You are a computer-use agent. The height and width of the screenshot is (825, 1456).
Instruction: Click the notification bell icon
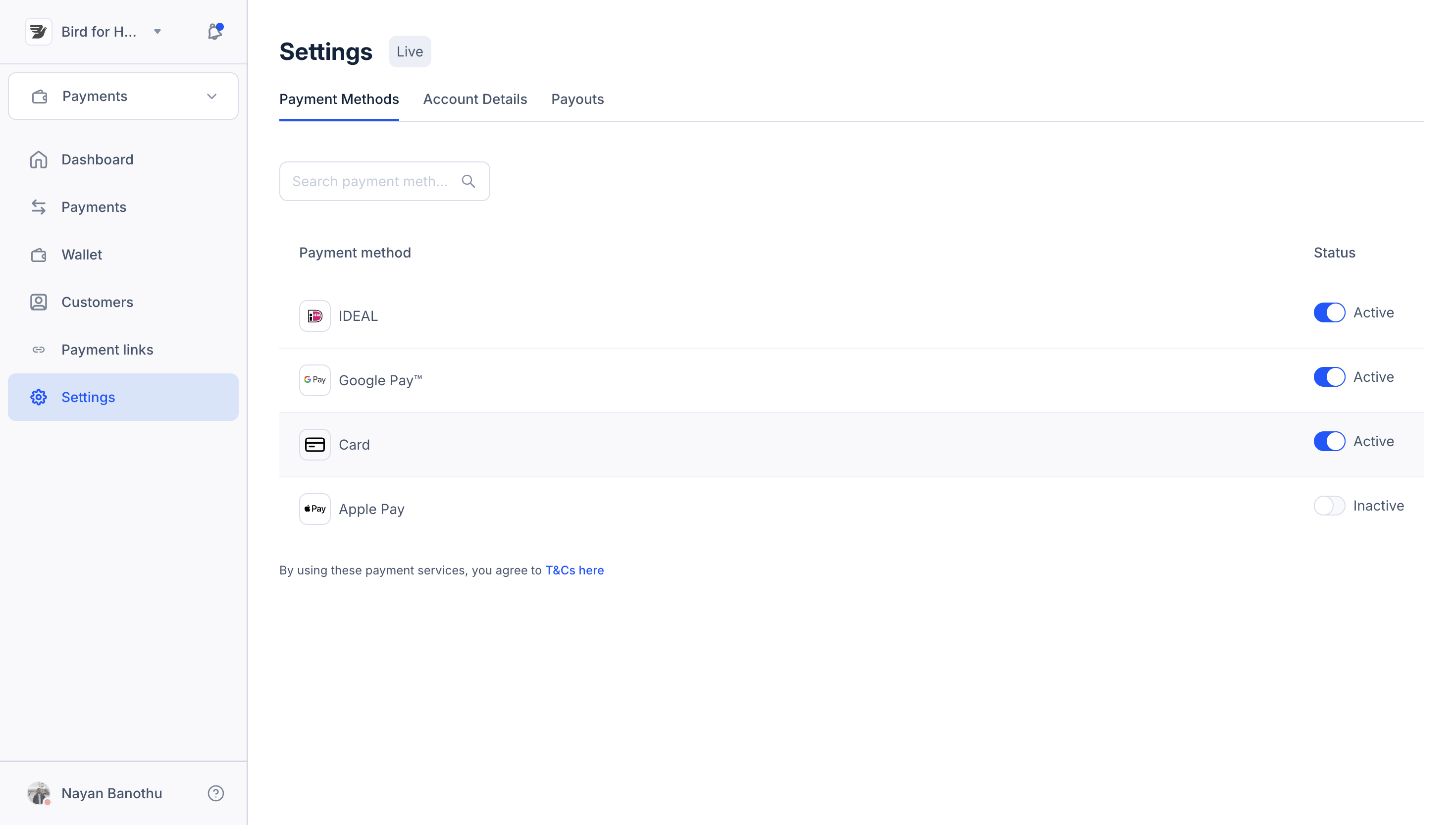click(x=215, y=32)
